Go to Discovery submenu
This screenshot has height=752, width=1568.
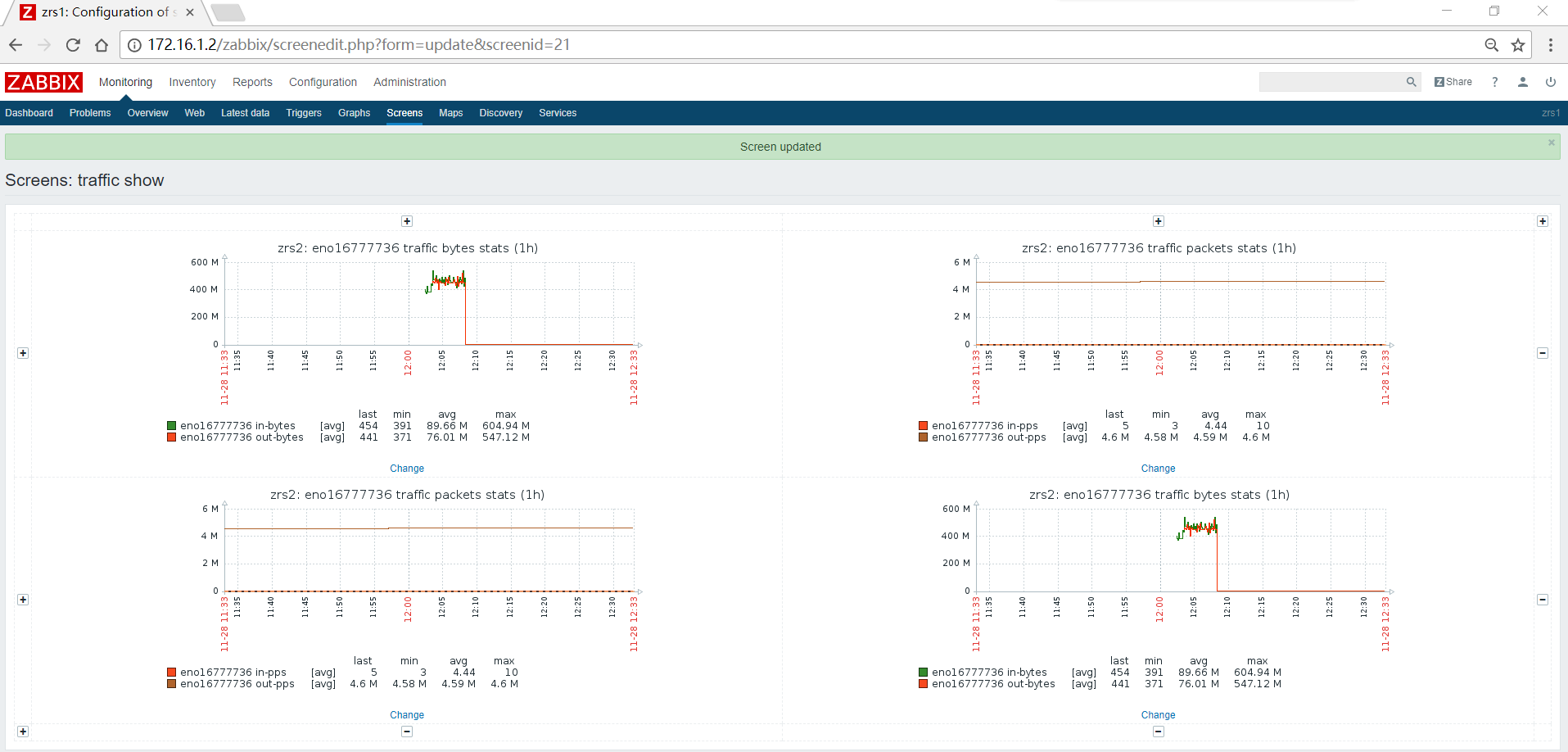501,113
